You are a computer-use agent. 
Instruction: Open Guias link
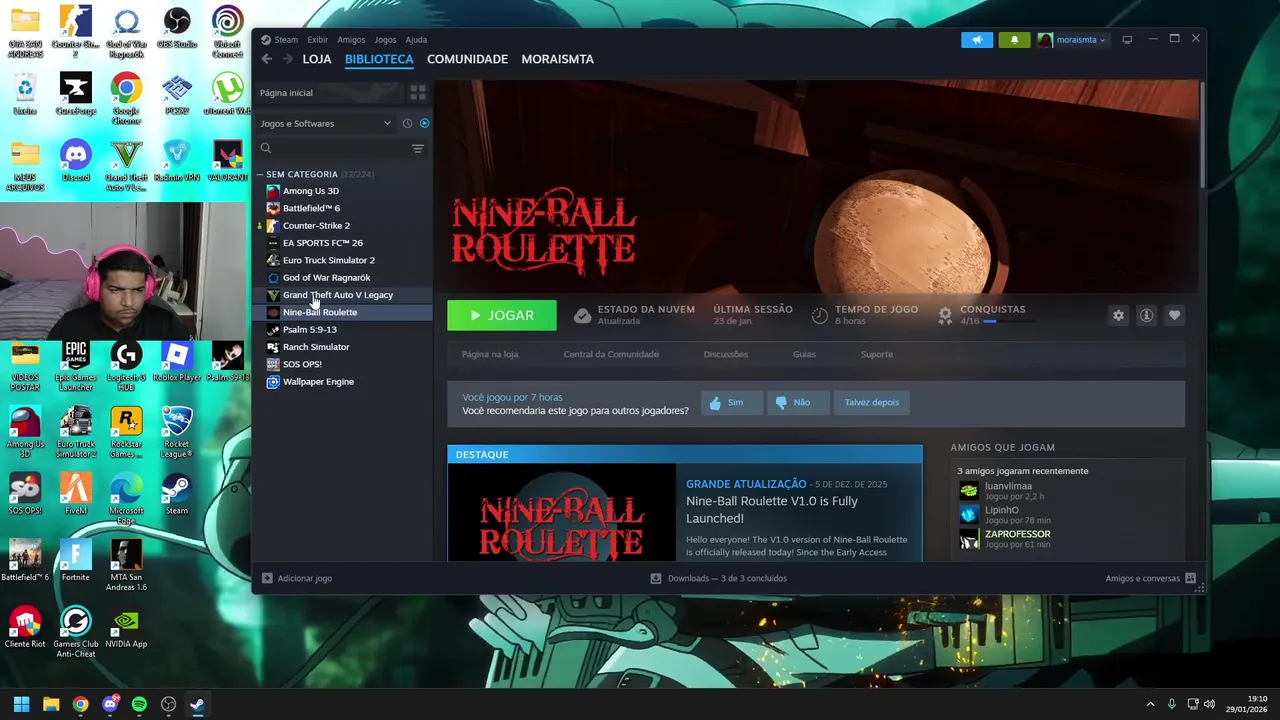804,354
